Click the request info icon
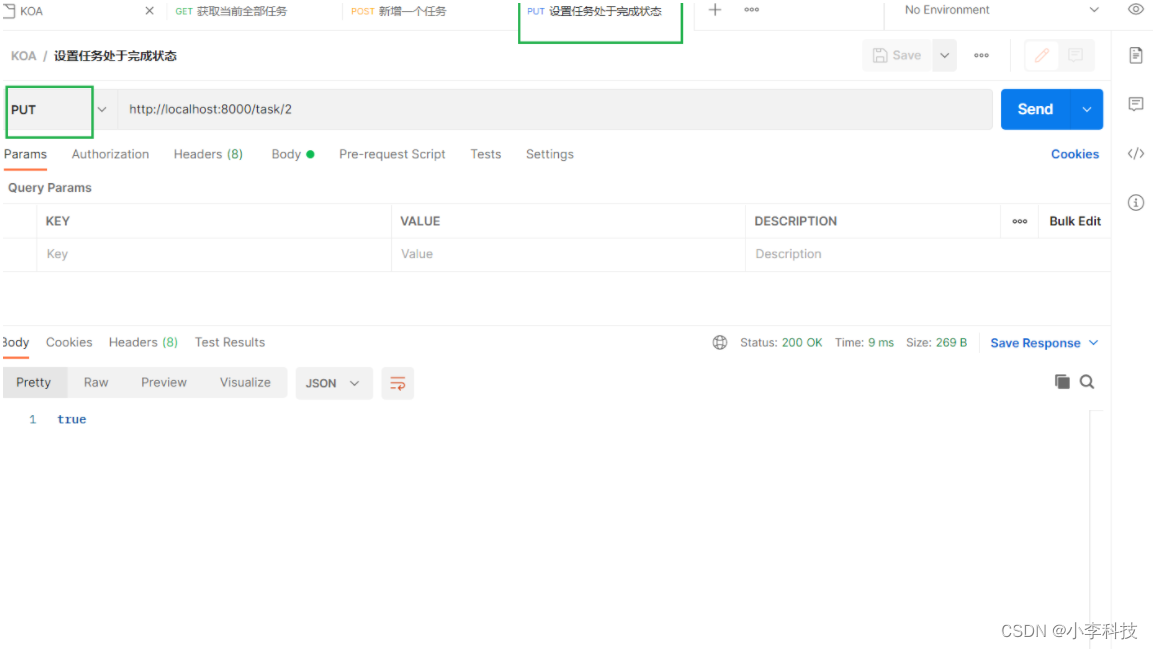The width and height of the screenshot is (1153, 649). [x=1135, y=203]
